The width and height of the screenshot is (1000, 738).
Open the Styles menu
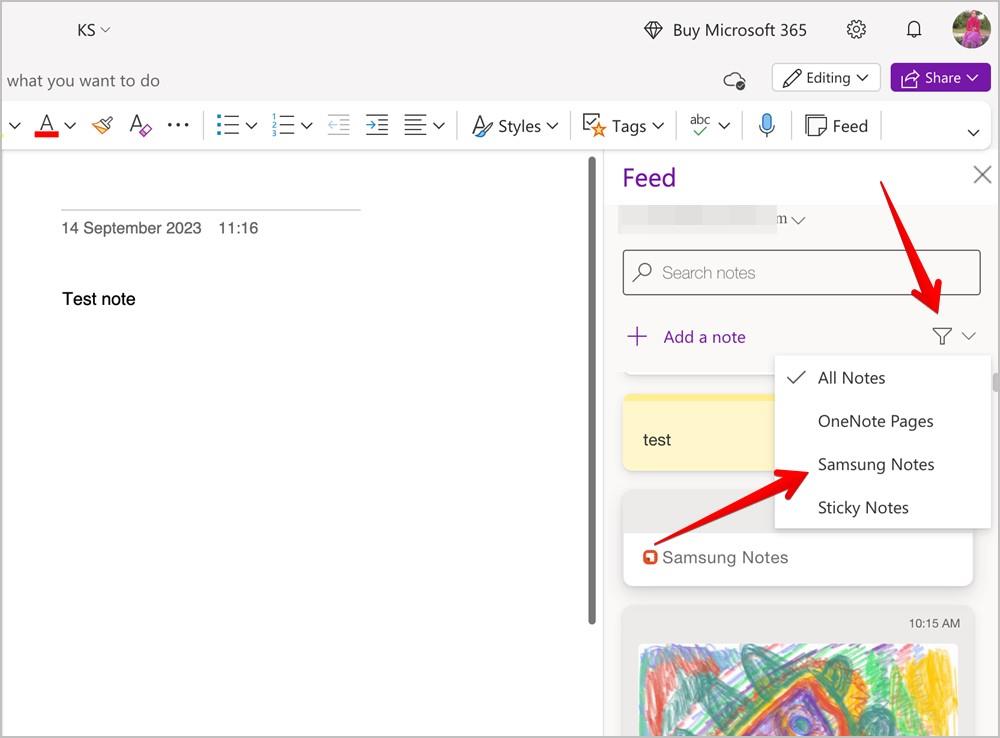pyautogui.click(x=515, y=126)
